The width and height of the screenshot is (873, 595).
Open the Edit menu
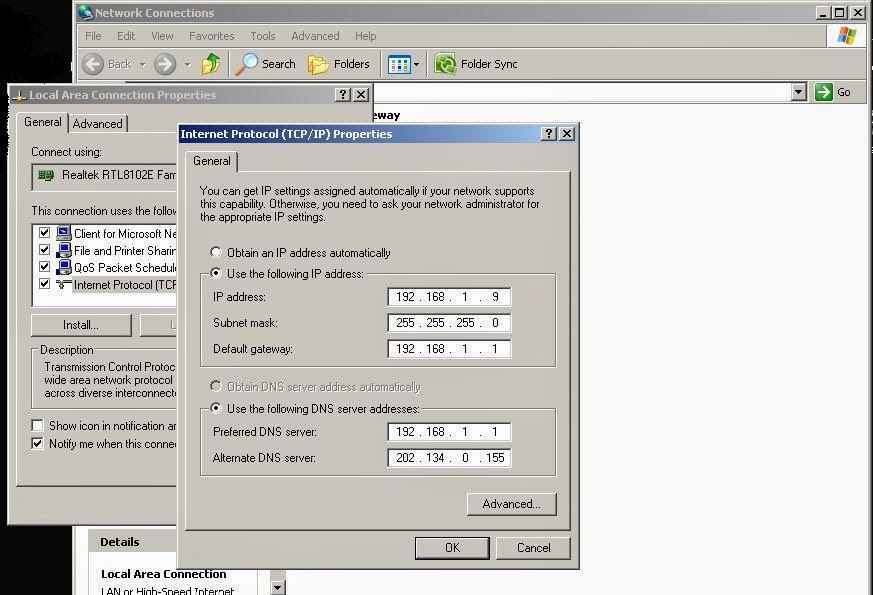pyautogui.click(x=126, y=36)
